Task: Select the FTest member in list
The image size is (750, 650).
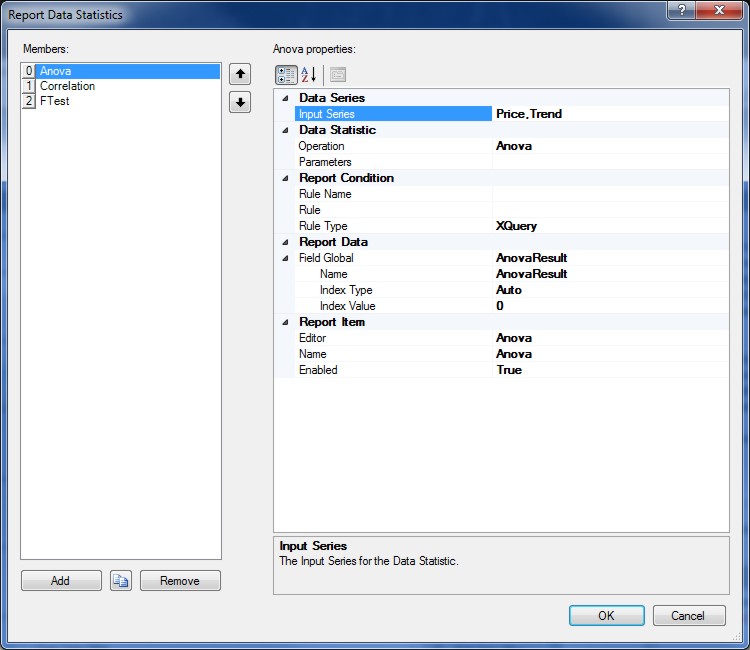Action: pos(54,101)
